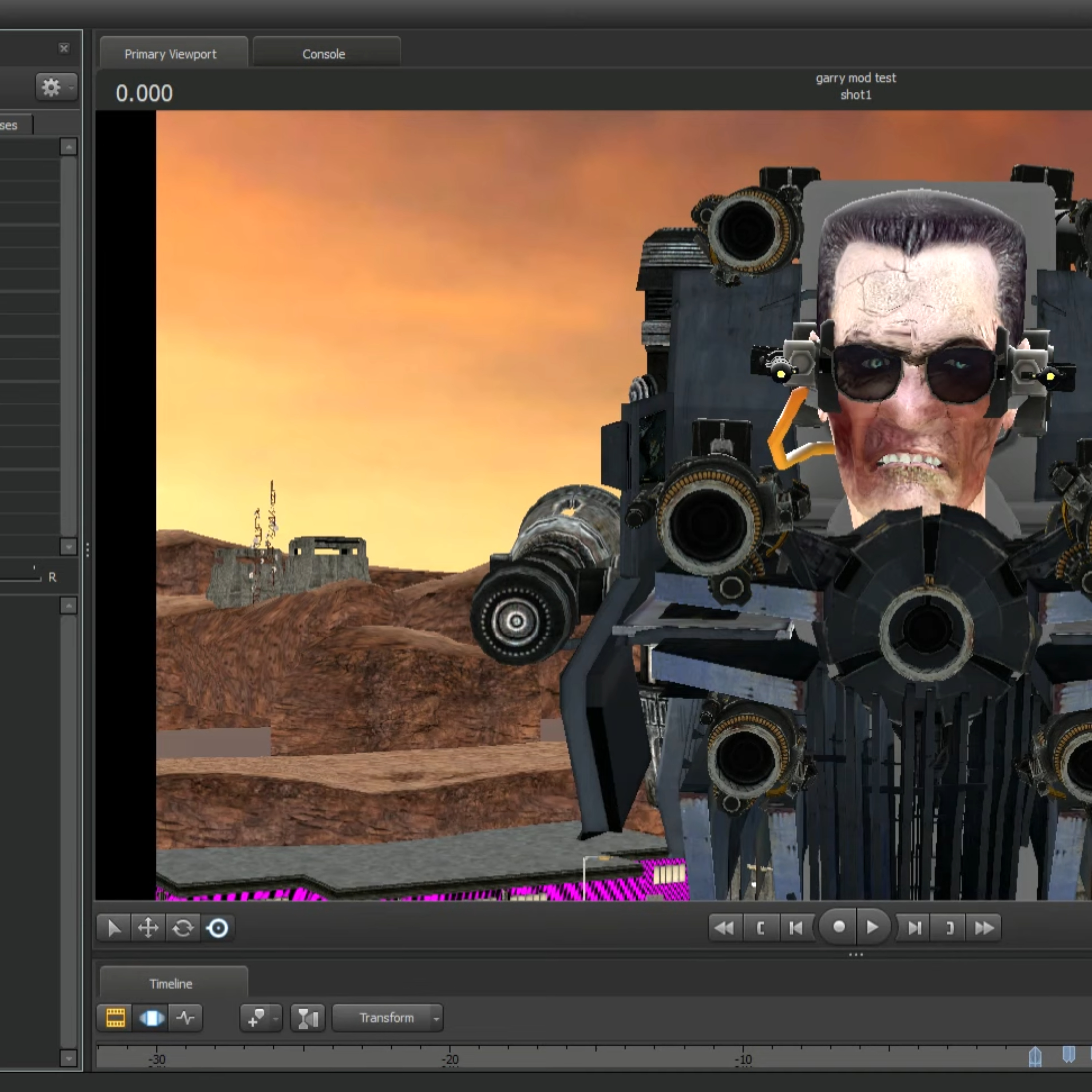Click the second blue timeline marker
1092x1092 pixels.
(1068, 1055)
